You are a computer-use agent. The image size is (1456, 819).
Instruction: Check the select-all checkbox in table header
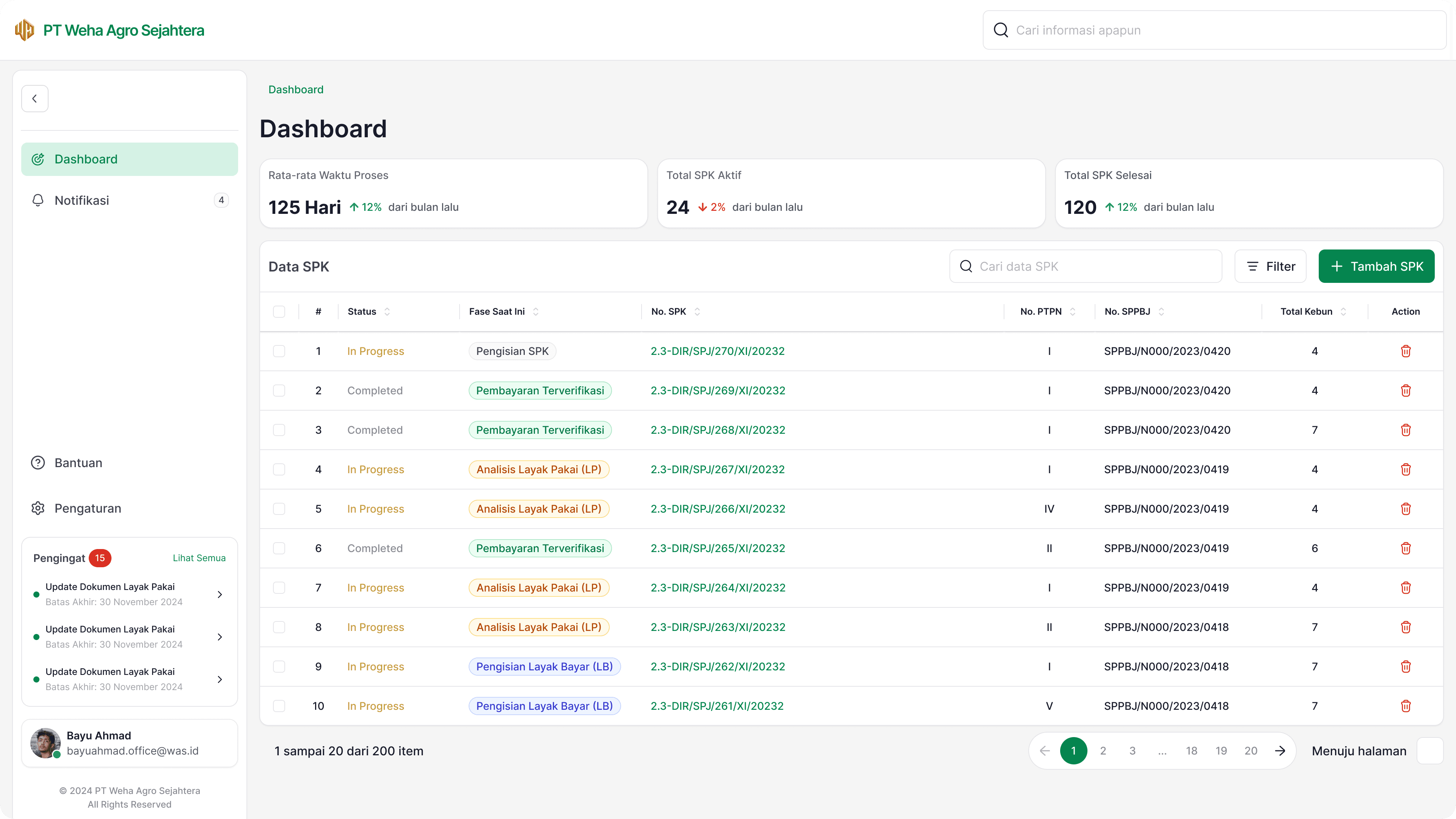[x=279, y=311]
